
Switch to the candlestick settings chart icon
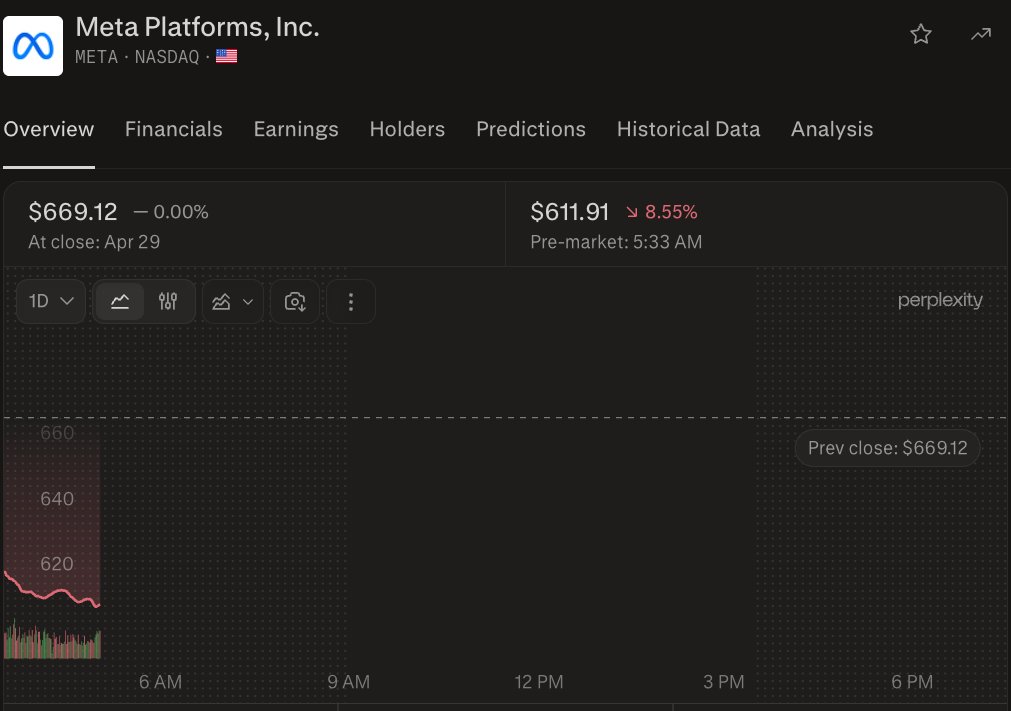168,301
